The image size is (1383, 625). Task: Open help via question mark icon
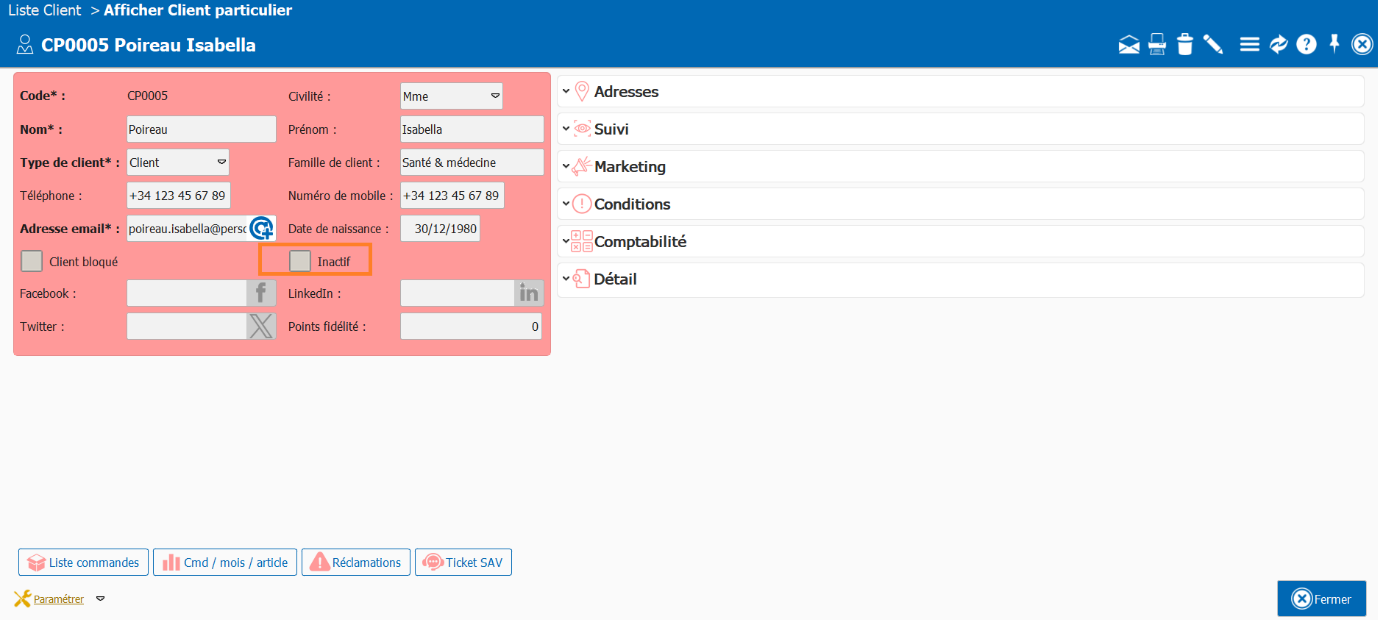coord(1306,45)
